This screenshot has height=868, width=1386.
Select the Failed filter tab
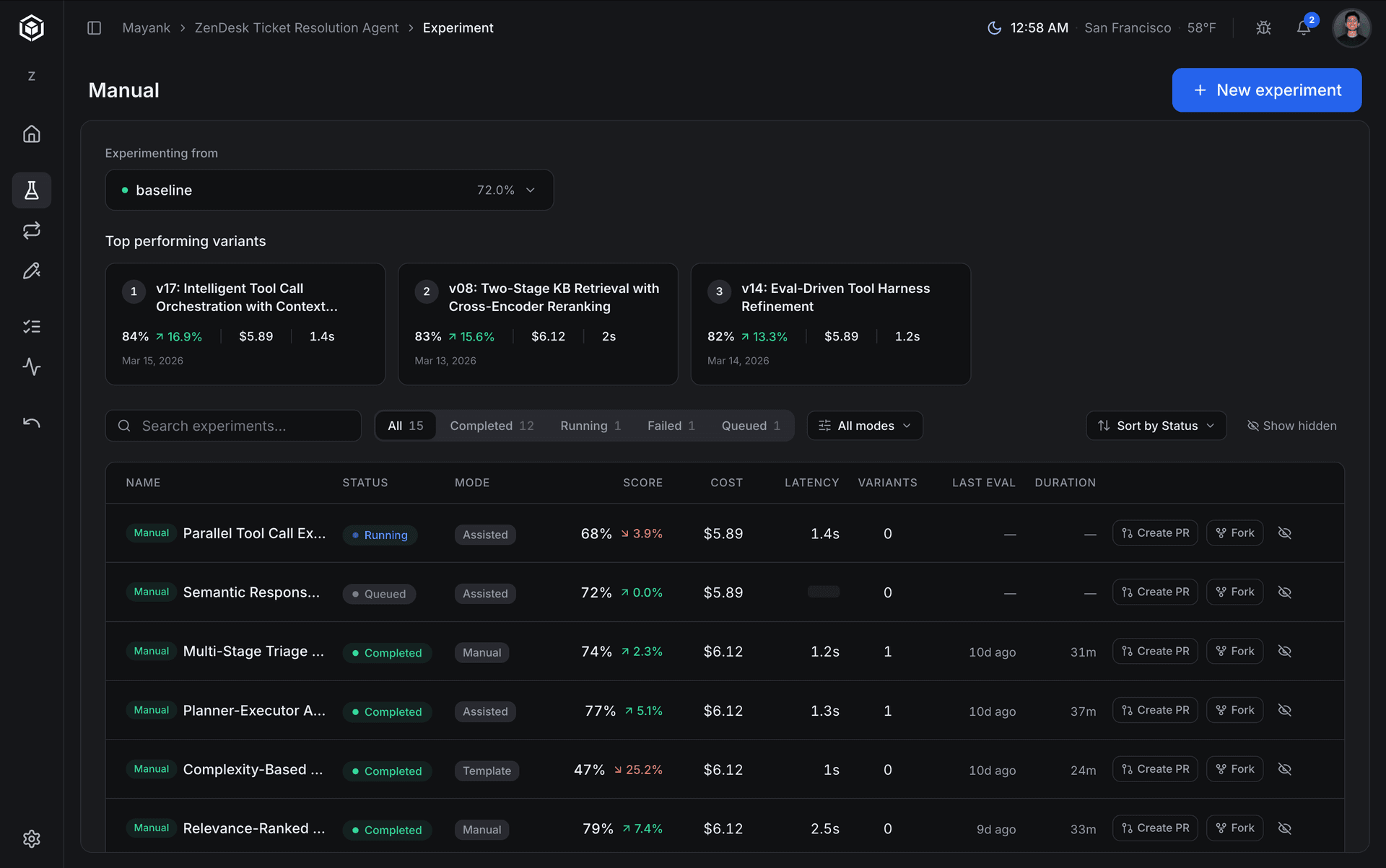pos(671,426)
